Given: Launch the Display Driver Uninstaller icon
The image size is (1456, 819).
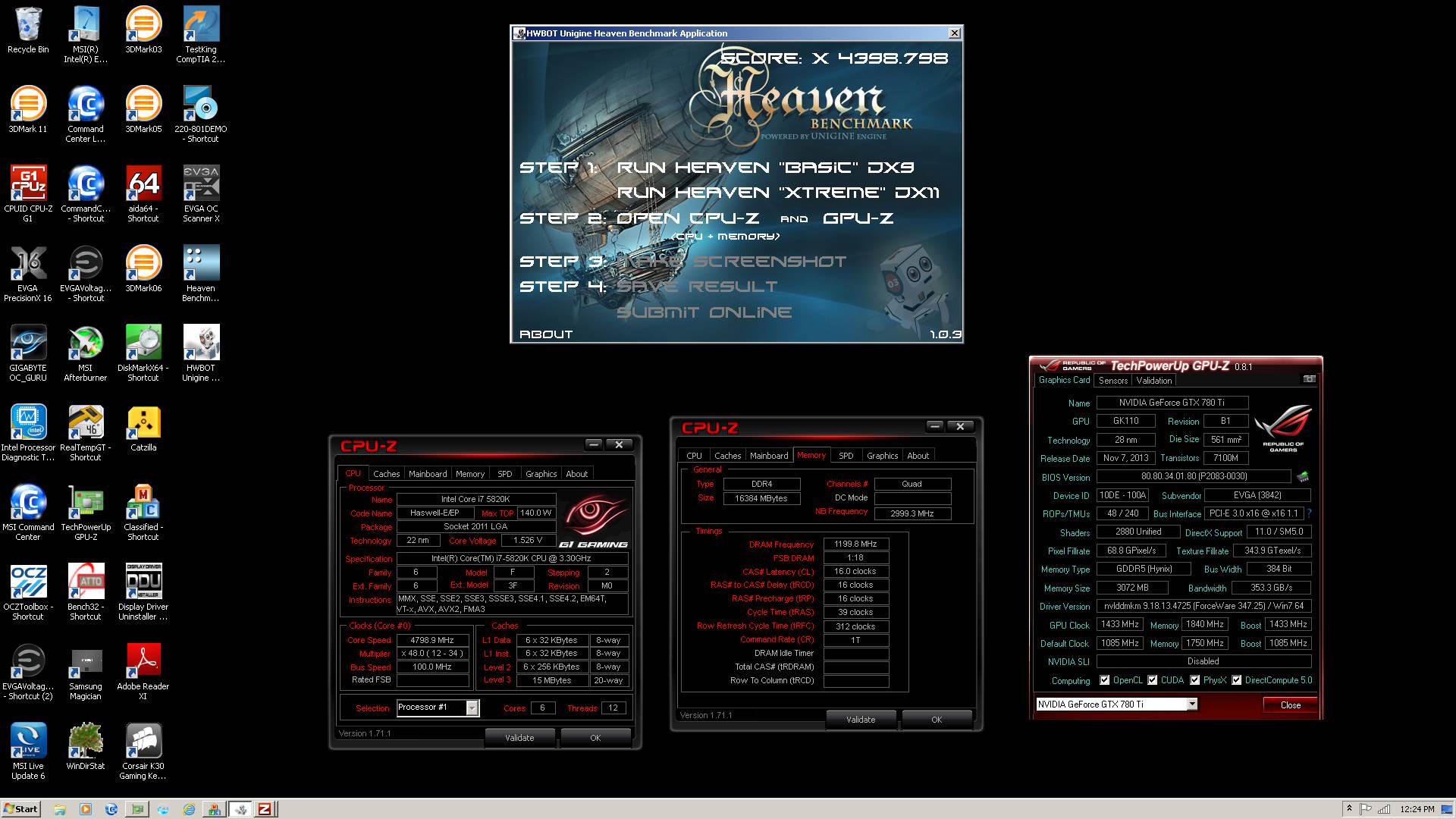Looking at the screenshot, I should 143,591.
